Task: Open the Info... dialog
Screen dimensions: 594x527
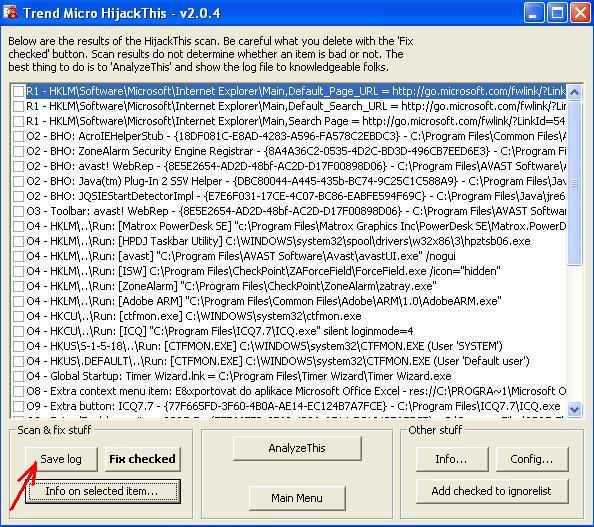Action: pyautogui.click(x=452, y=459)
